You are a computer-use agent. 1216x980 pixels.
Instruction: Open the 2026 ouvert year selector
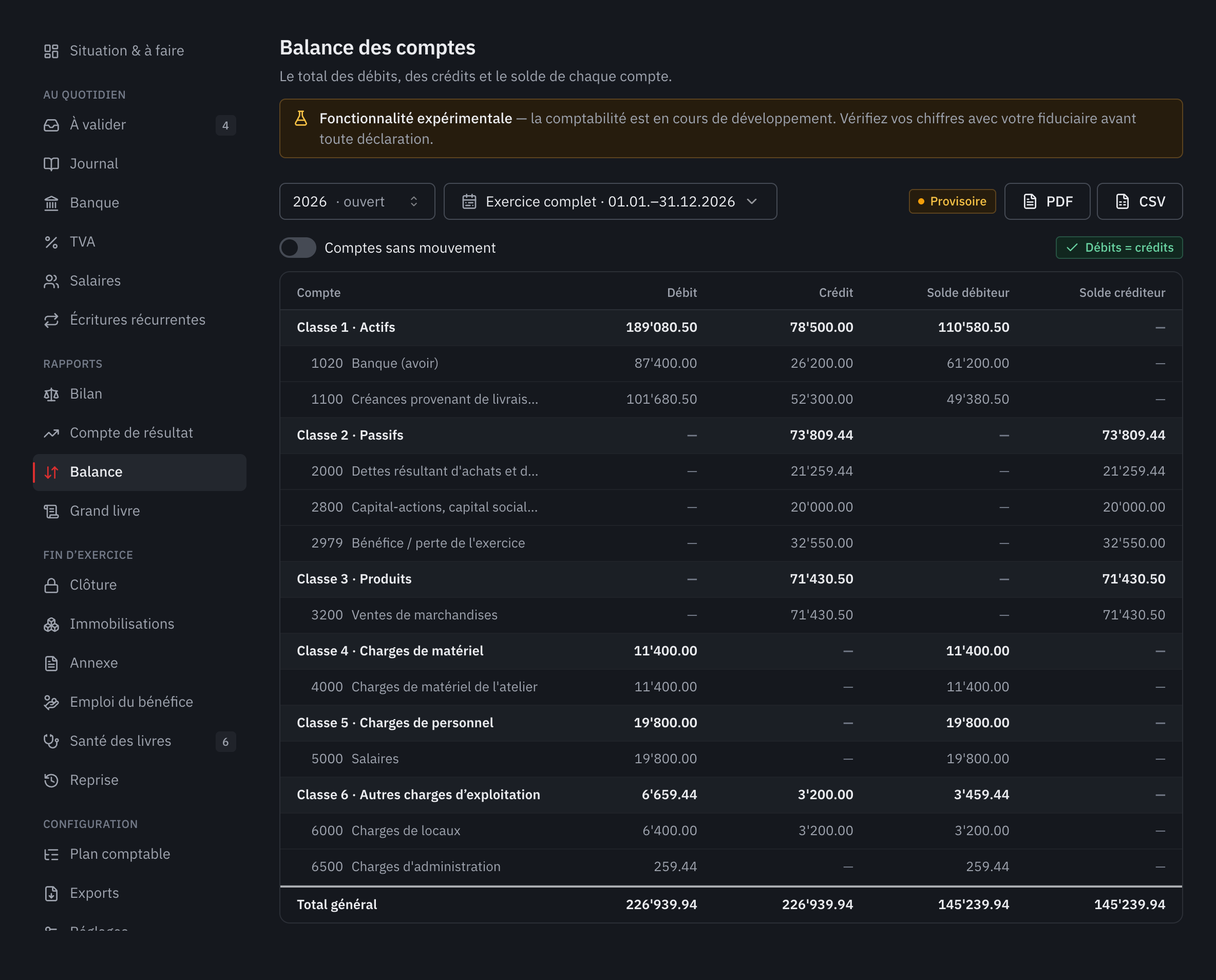coord(357,201)
